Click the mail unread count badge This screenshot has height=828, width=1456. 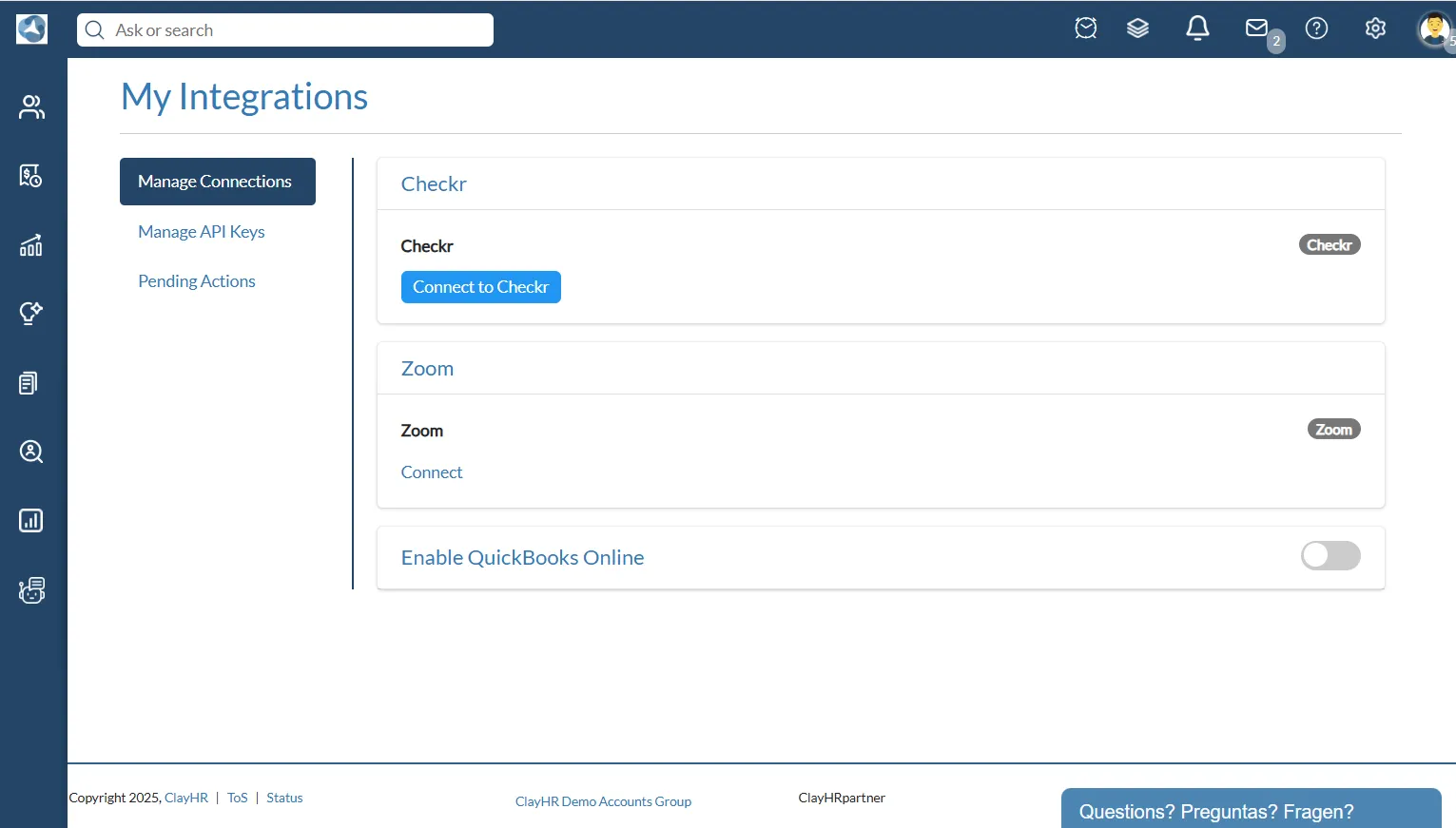click(x=1276, y=41)
